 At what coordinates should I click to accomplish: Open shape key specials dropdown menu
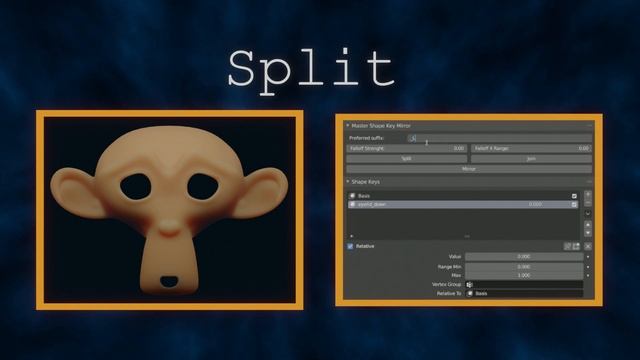coord(588,213)
